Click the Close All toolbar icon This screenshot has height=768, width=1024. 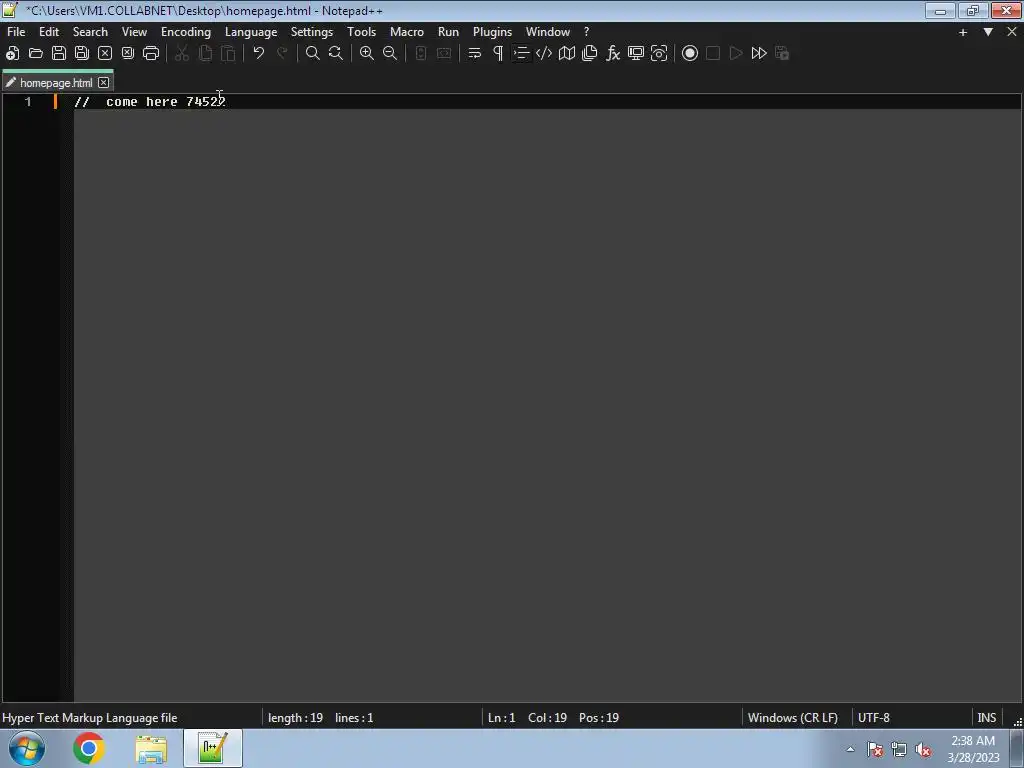[128, 54]
